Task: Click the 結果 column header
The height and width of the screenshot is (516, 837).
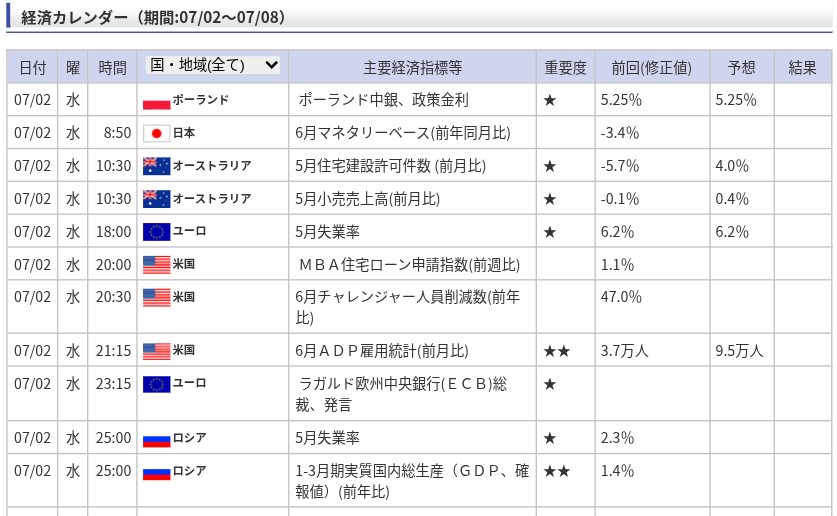Action: [802, 68]
